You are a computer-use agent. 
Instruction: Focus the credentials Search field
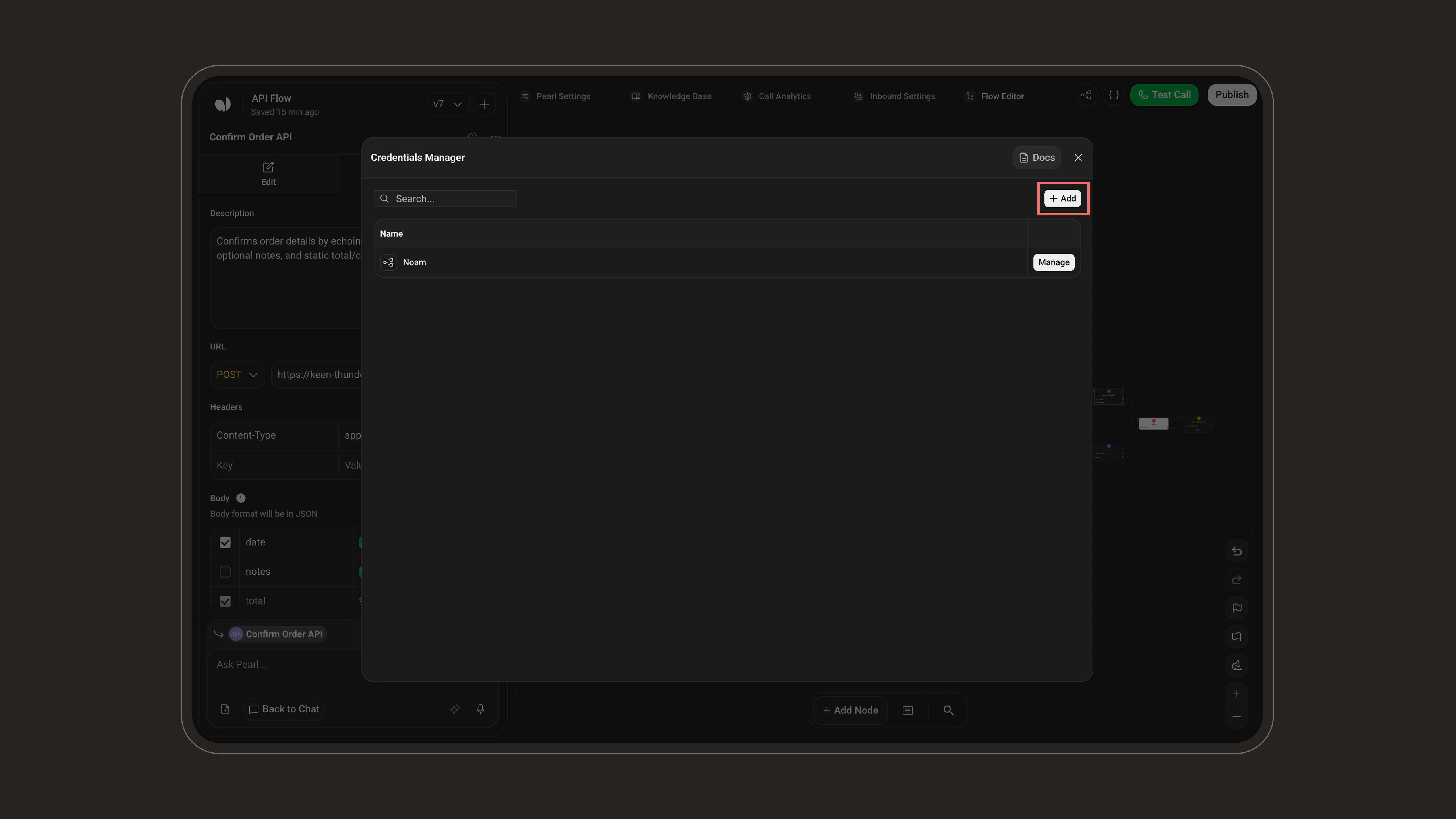[x=445, y=198]
